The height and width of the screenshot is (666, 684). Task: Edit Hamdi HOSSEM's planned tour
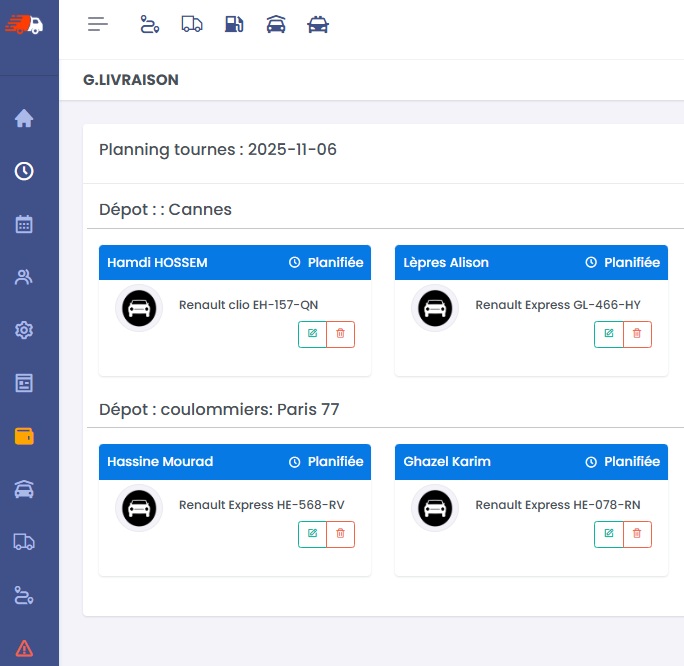pos(312,334)
